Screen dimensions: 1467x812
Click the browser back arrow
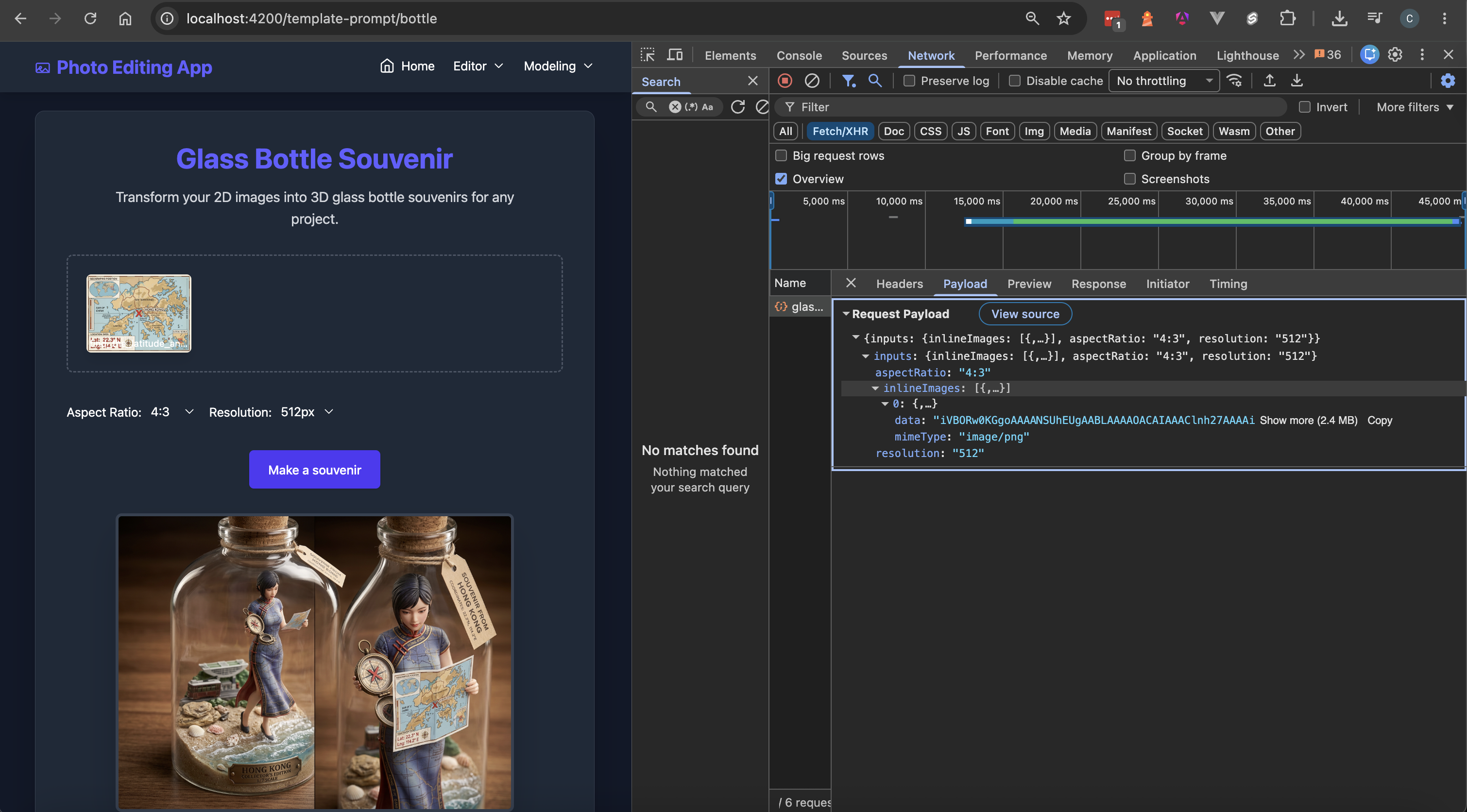[20, 19]
